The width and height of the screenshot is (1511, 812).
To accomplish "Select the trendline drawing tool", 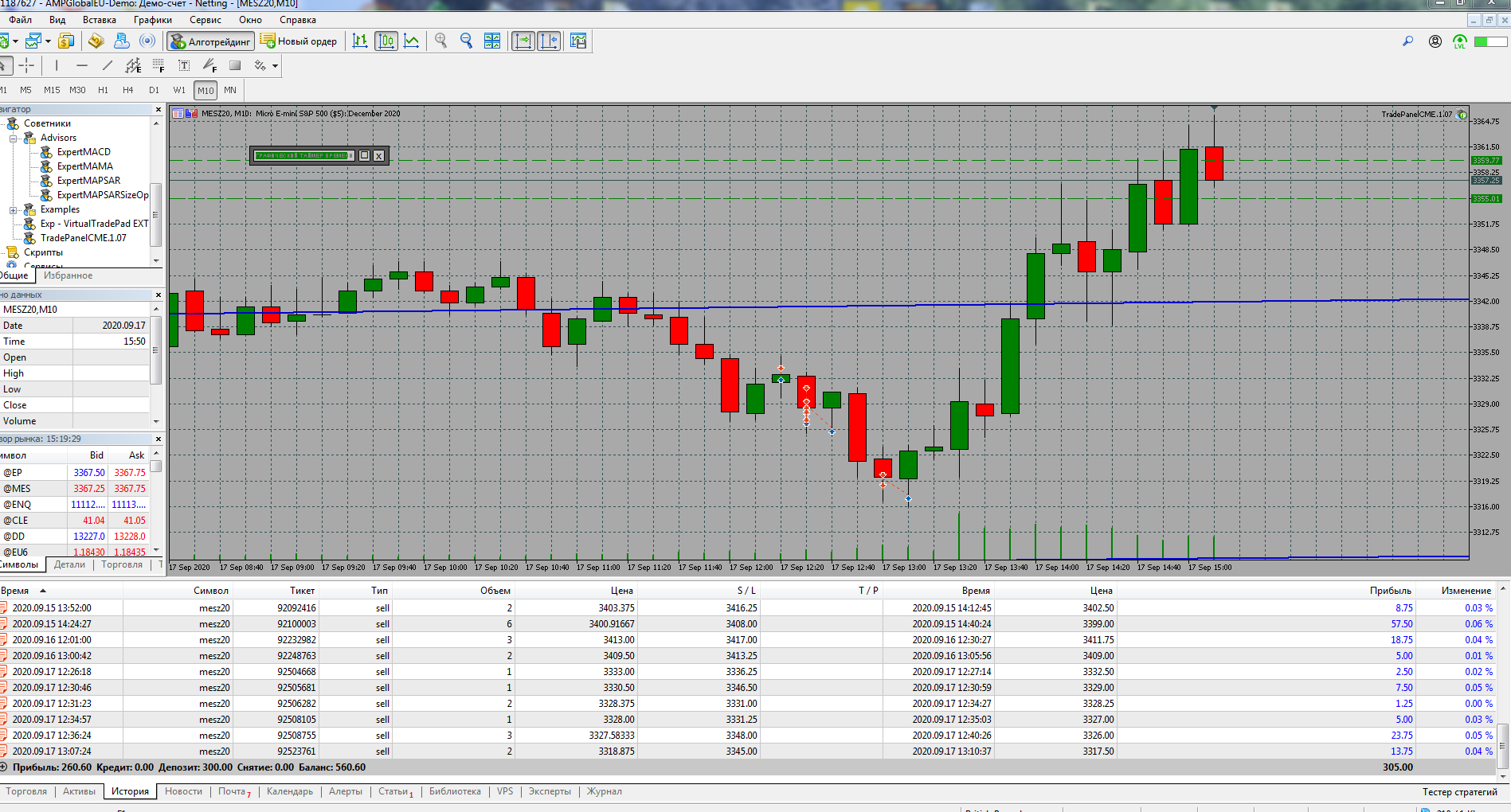I will [108, 65].
